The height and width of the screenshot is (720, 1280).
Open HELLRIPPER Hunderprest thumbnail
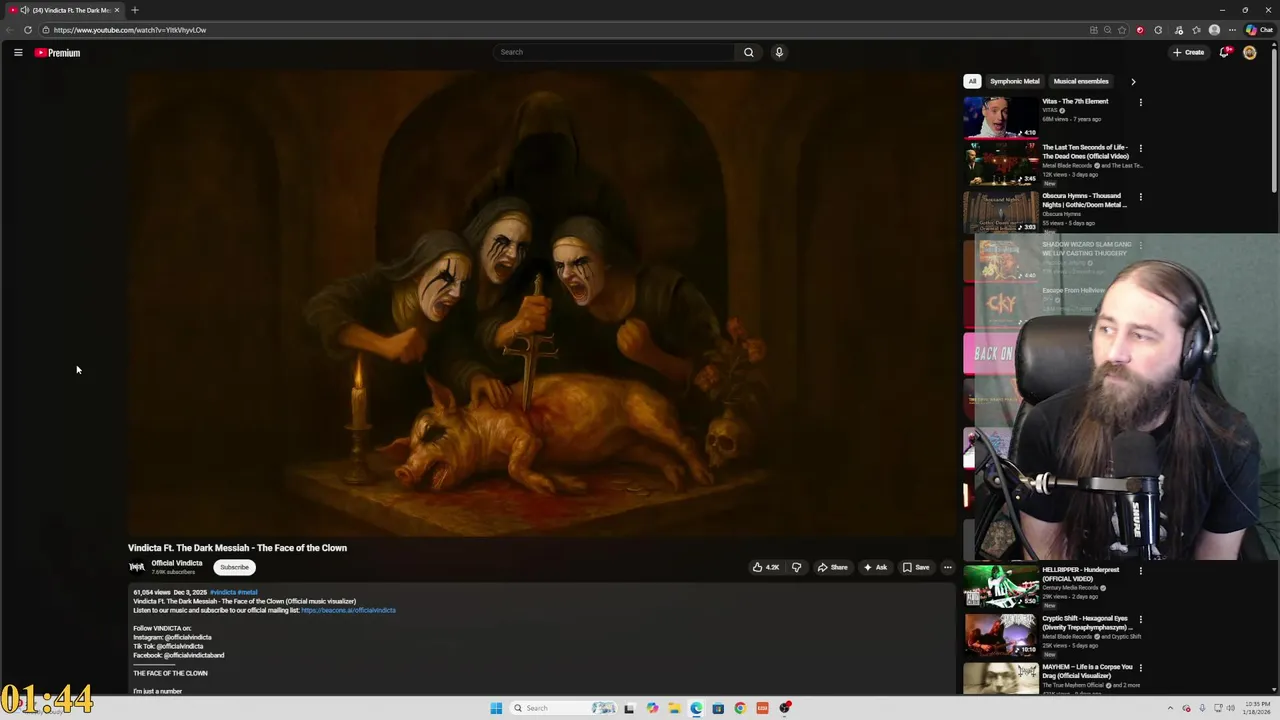1001,587
